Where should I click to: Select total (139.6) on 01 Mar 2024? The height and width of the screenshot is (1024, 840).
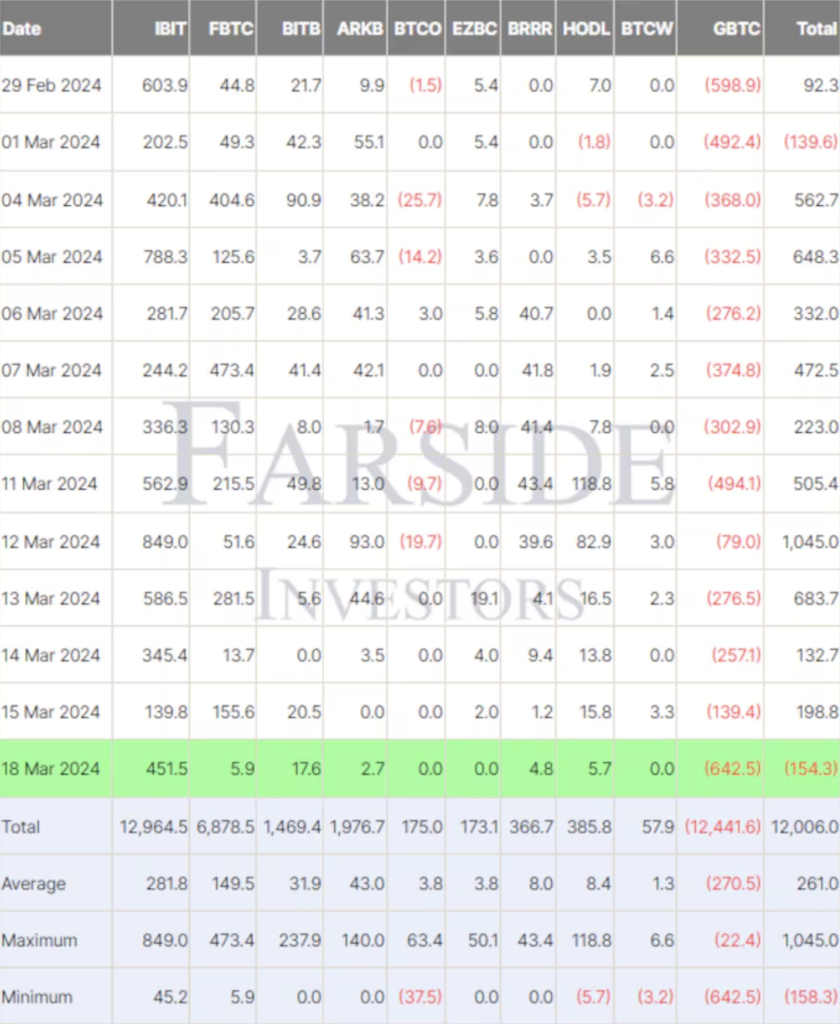[811, 142]
